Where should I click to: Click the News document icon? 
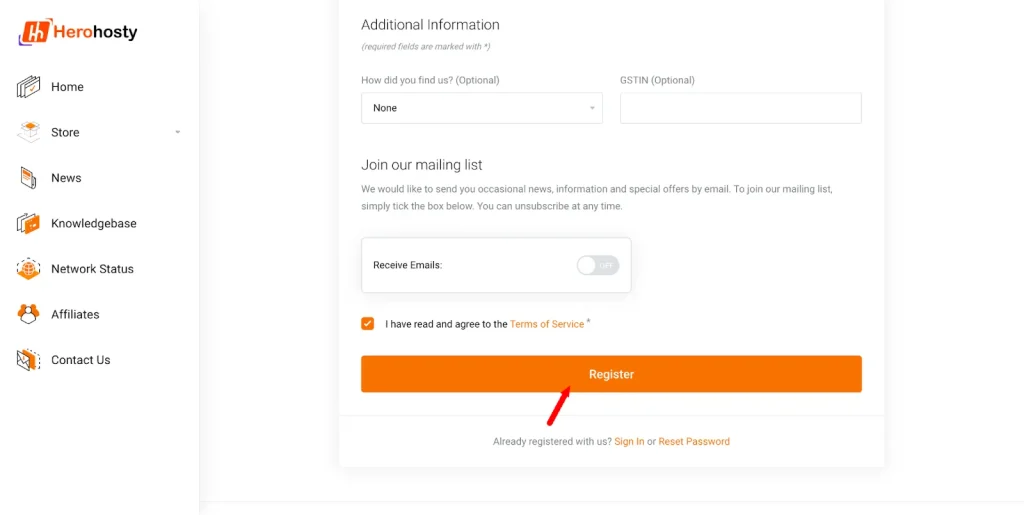point(28,178)
